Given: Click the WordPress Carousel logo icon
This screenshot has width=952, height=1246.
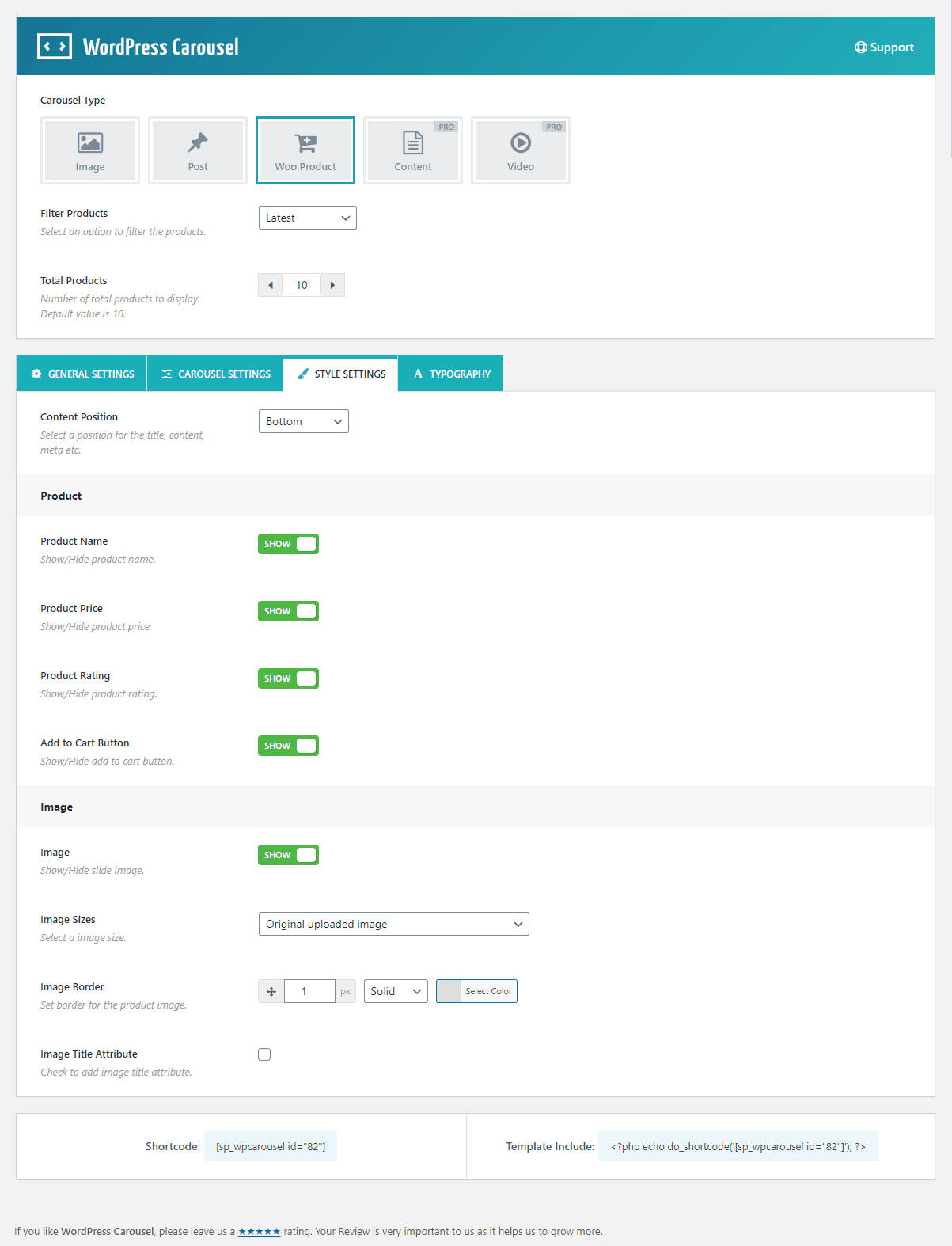Looking at the screenshot, I should (55, 47).
